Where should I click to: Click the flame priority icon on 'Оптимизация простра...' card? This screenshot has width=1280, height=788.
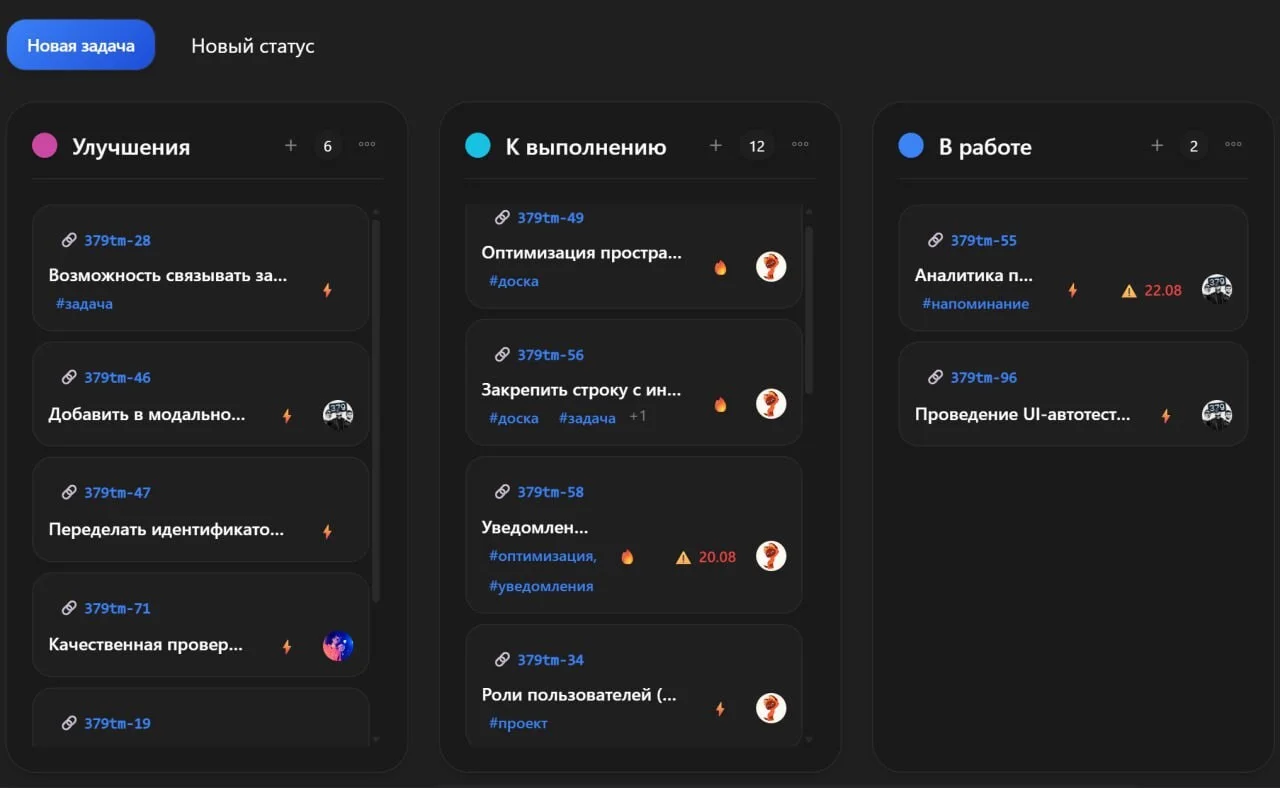[x=720, y=267]
